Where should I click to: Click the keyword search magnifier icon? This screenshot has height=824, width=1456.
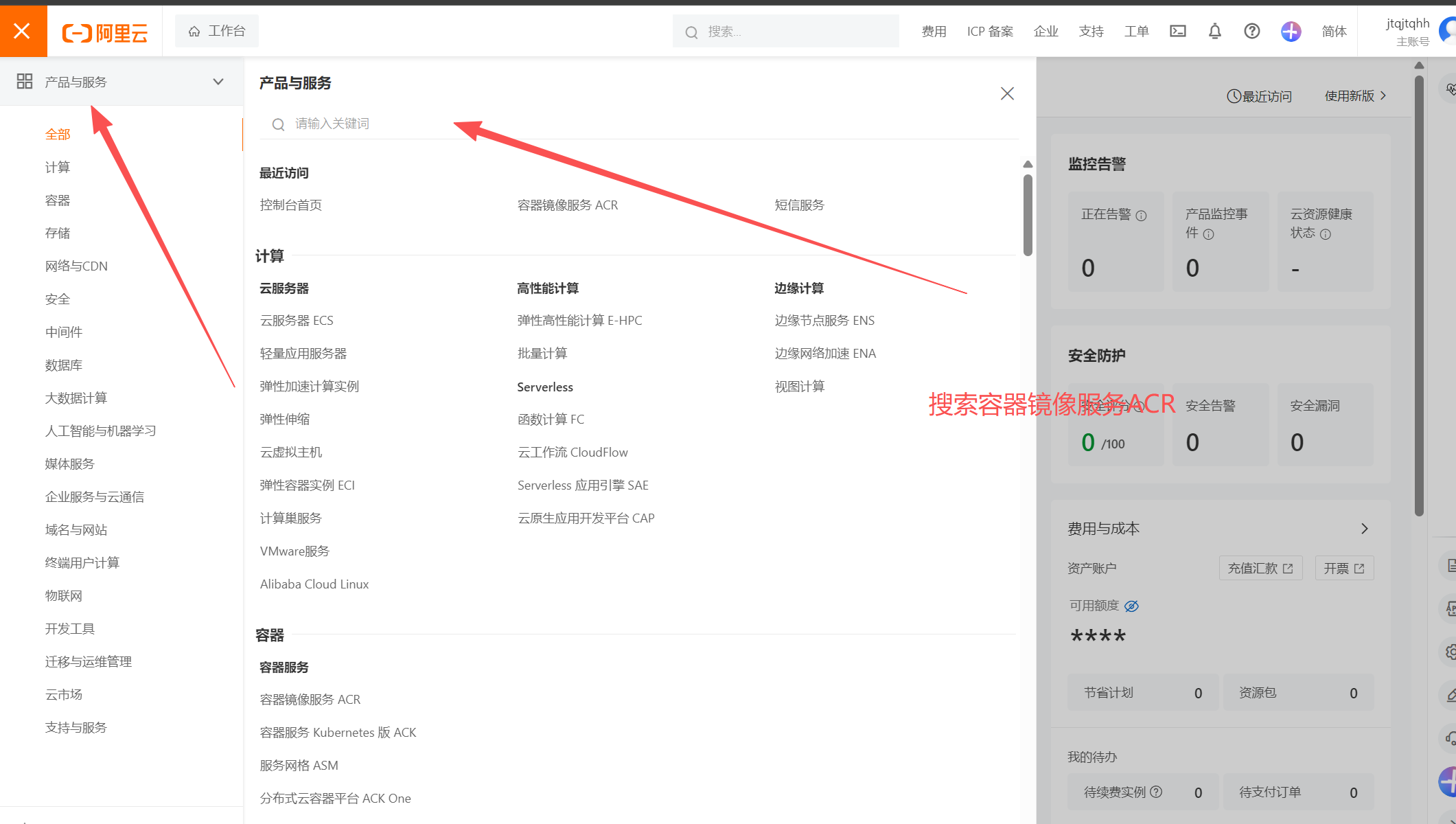point(278,124)
